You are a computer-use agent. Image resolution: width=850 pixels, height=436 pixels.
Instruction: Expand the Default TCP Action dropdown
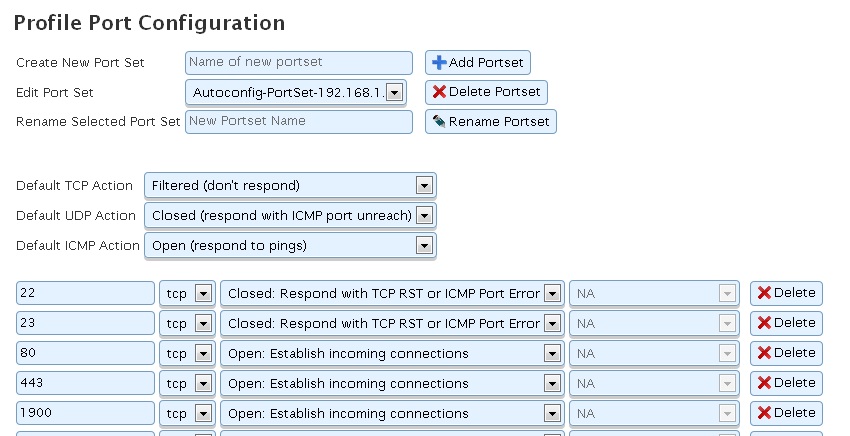click(x=291, y=186)
